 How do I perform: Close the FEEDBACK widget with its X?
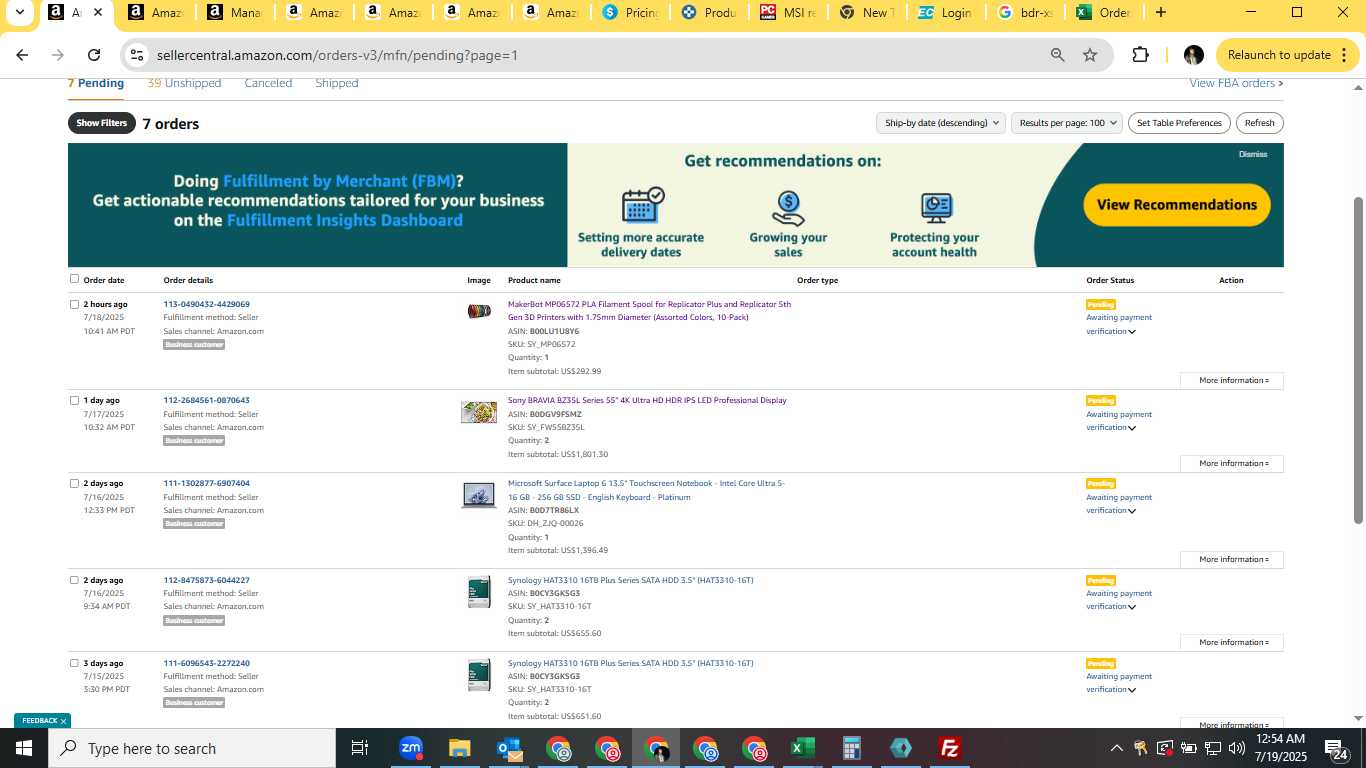click(x=63, y=721)
